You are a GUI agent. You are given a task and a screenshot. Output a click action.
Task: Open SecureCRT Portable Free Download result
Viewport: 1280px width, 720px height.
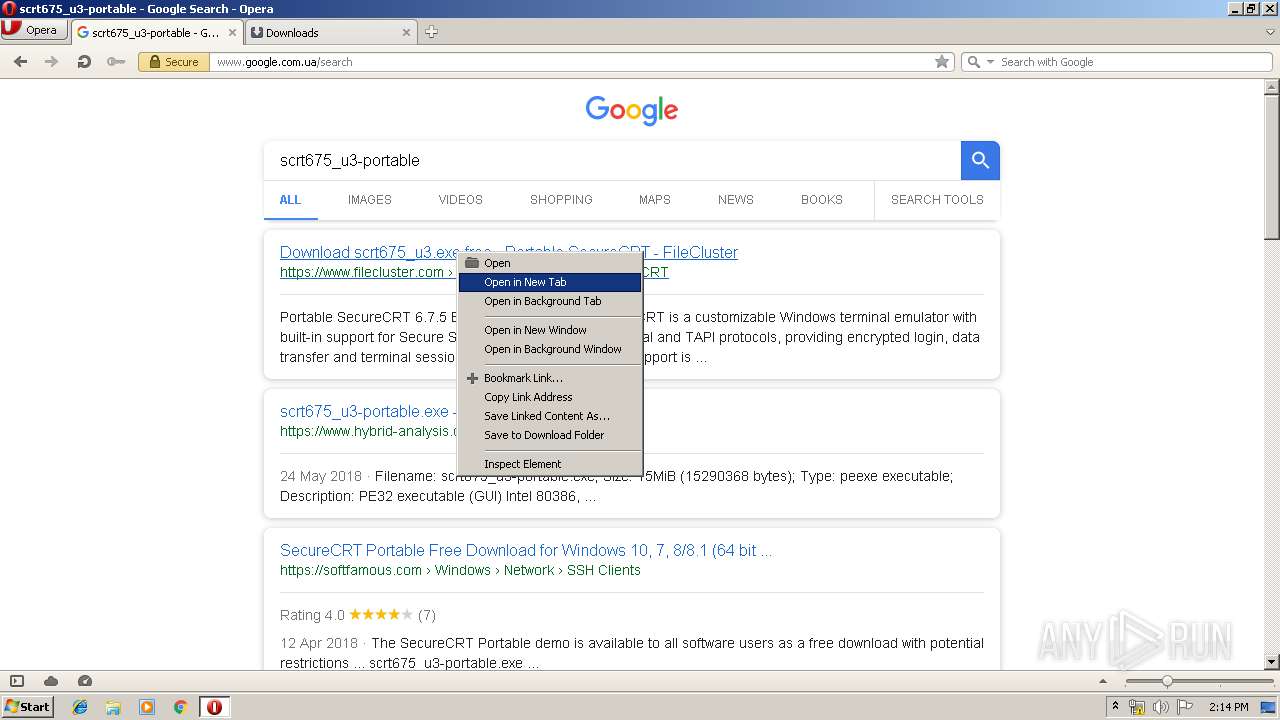pos(526,550)
